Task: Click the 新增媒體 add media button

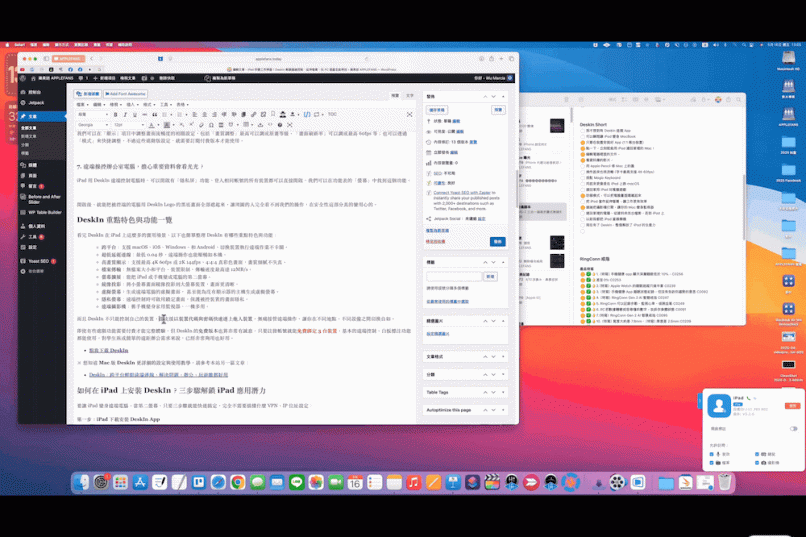Action: pos(88,93)
